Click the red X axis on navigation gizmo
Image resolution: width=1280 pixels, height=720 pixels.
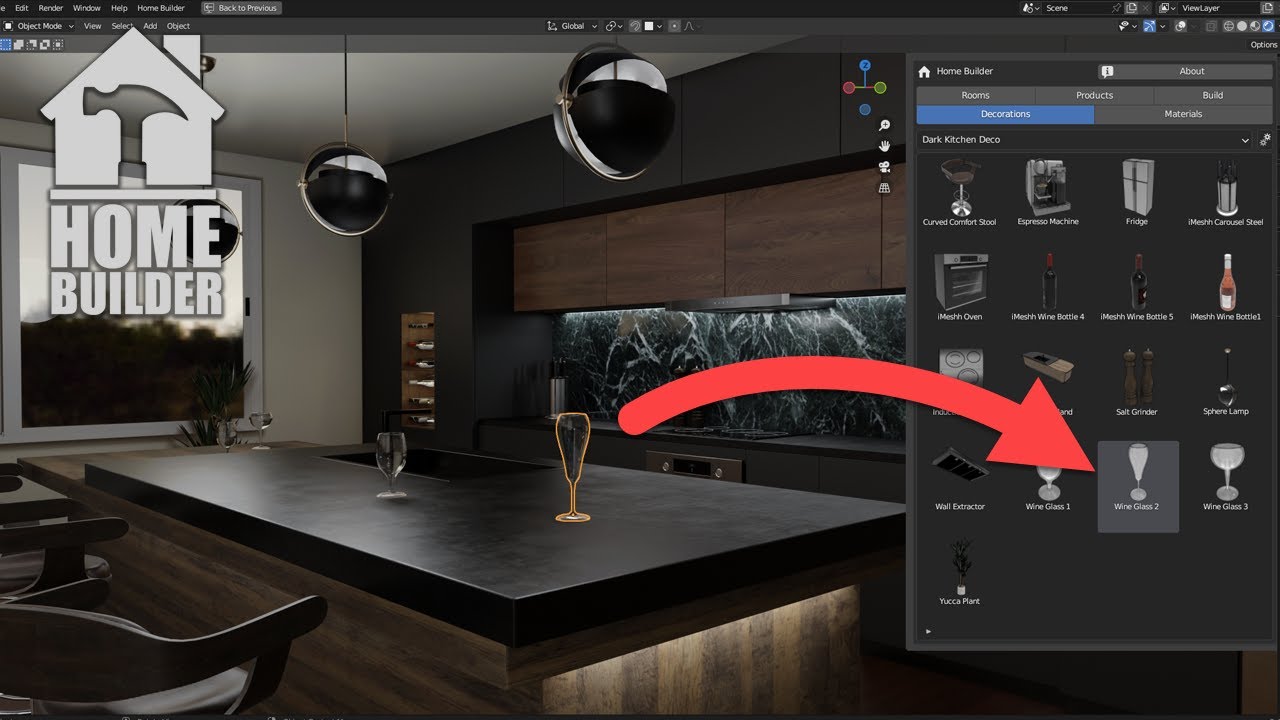(x=849, y=88)
